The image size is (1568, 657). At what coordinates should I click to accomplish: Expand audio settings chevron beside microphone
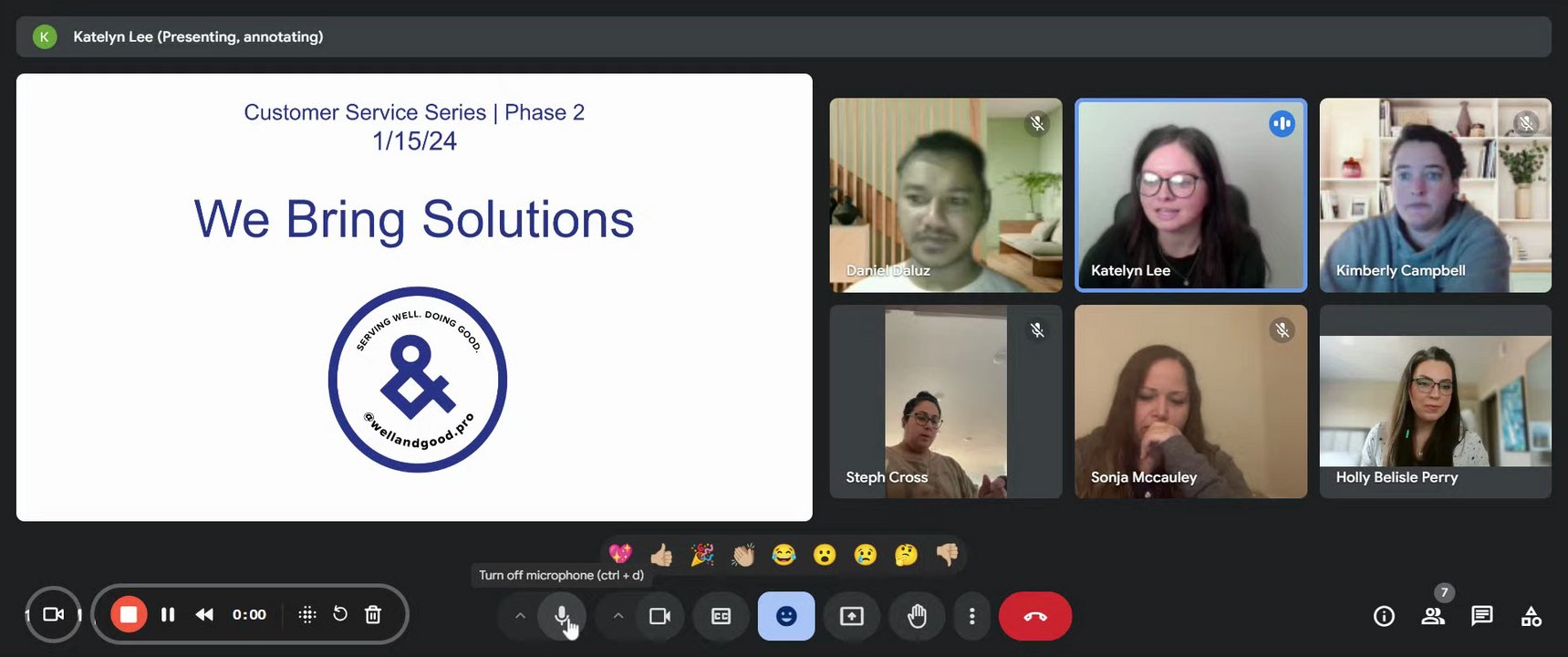[520, 617]
